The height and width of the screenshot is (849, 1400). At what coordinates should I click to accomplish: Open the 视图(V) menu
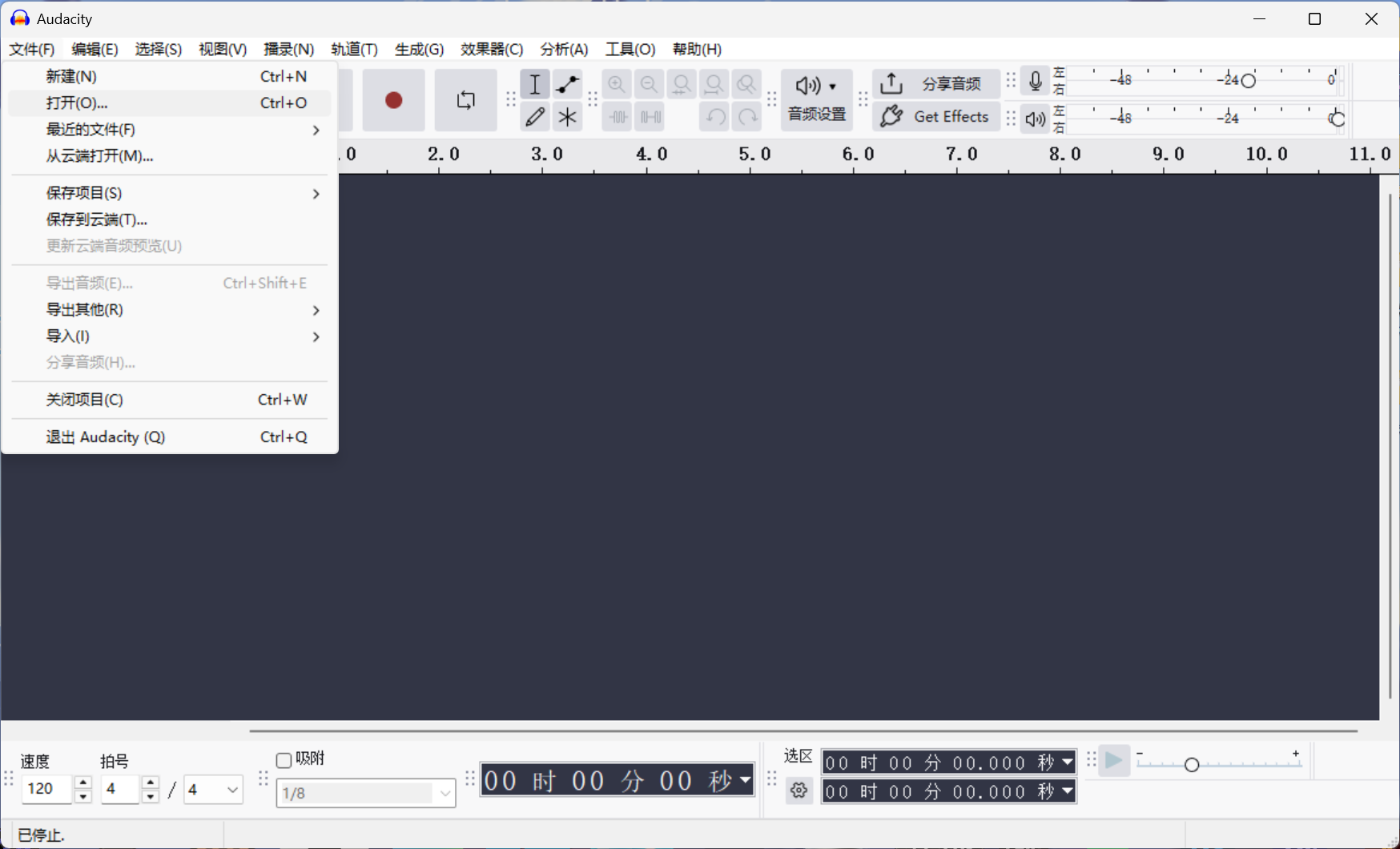pos(223,50)
